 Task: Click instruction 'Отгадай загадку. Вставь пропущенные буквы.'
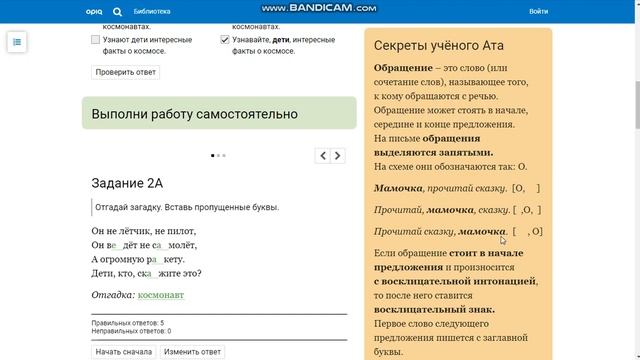187,207
